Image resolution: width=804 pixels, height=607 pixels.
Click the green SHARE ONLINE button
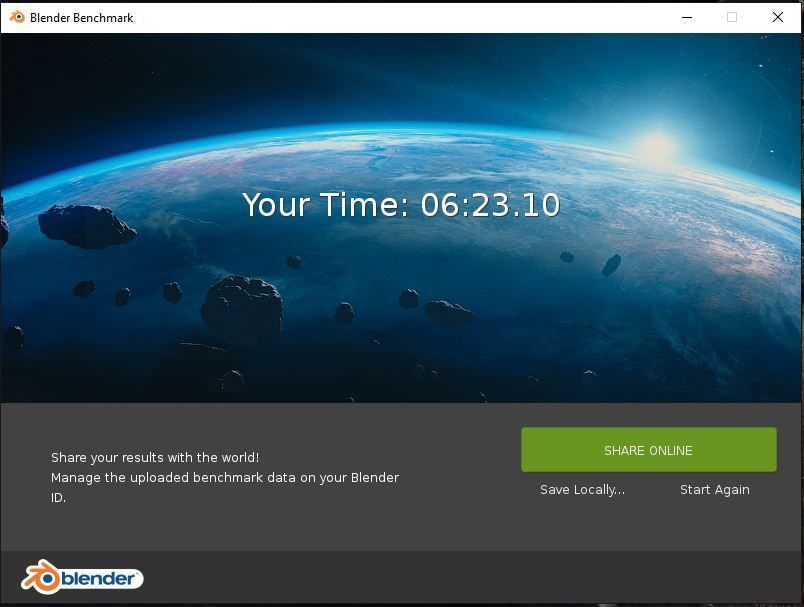[x=649, y=450]
